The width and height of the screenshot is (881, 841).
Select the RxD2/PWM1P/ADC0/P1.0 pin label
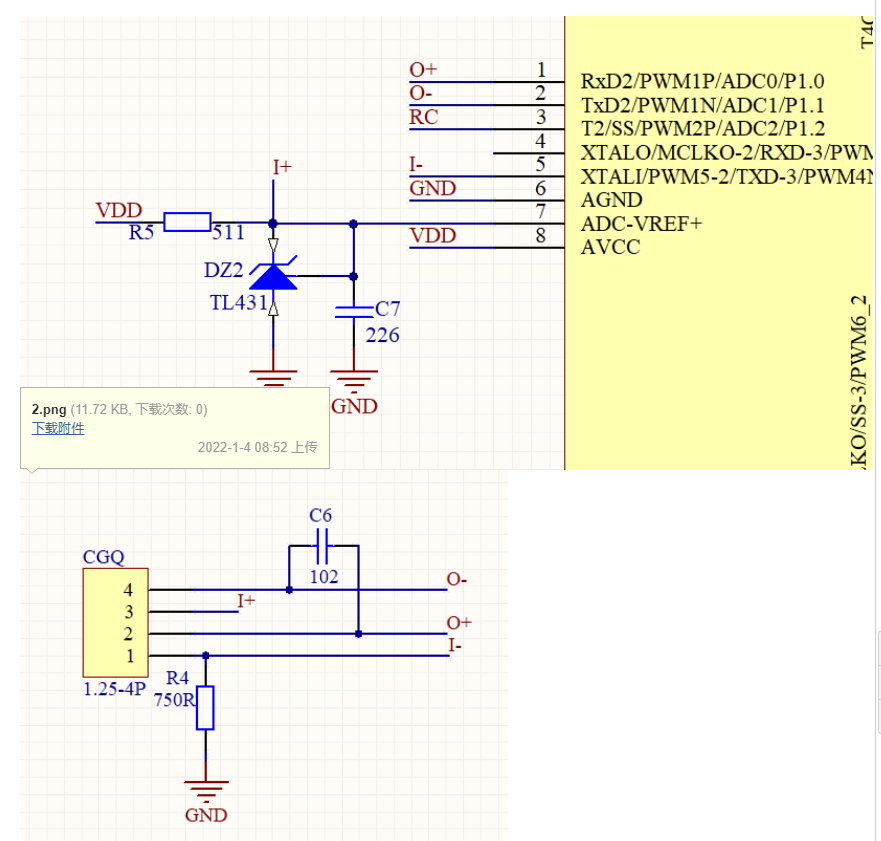(702, 81)
